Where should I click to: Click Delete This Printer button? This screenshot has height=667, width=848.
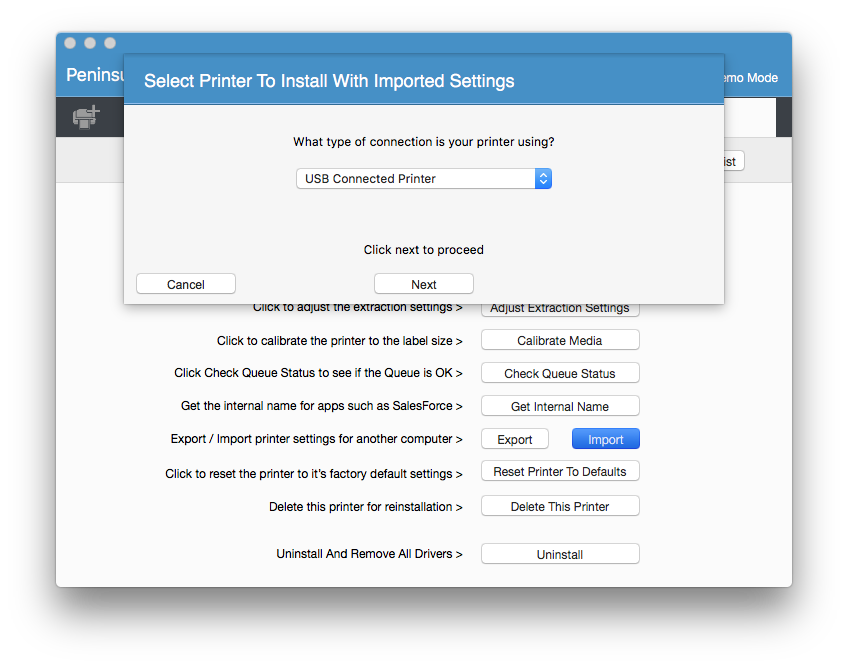560,506
